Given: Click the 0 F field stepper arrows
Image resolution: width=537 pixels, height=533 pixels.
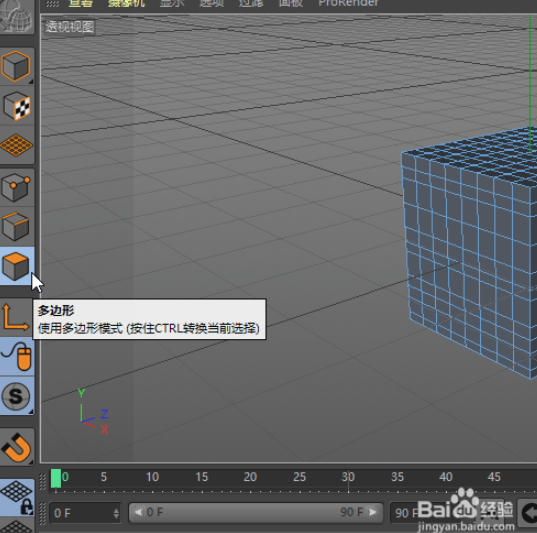Looking at the screenshot, I should (x=116, y=513).
